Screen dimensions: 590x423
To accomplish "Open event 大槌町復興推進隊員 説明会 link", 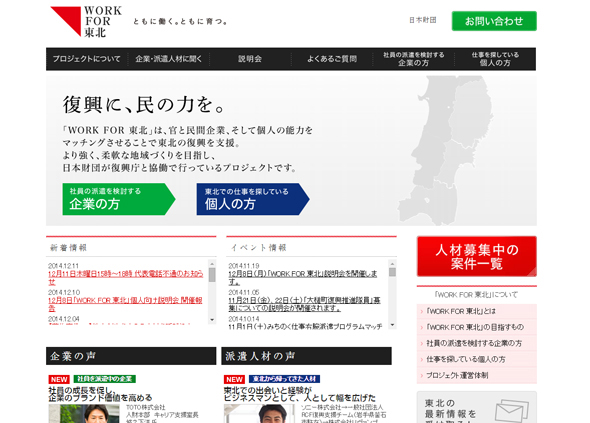I will coord(304,304).
